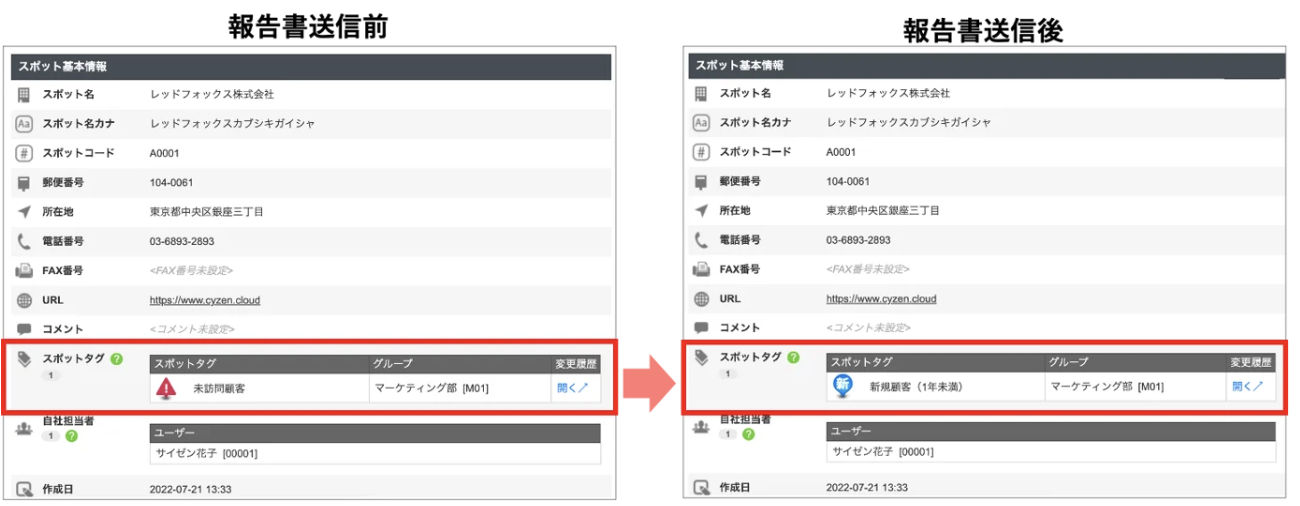
Task: Click the 新規顧客（1年未満） tag name
Action: [x=916, y=386]
